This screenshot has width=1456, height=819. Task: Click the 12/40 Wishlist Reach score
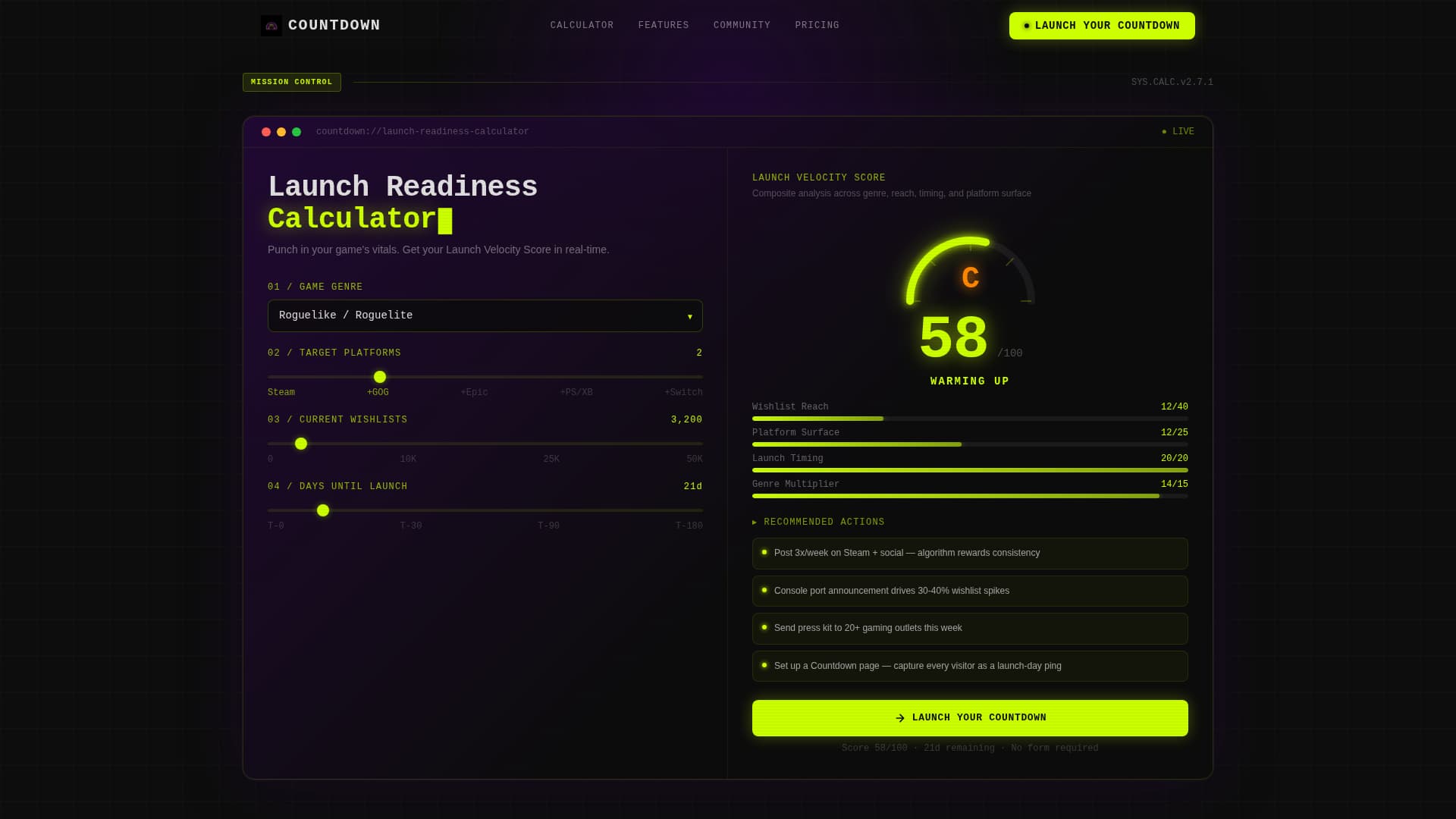[1175, 407]
